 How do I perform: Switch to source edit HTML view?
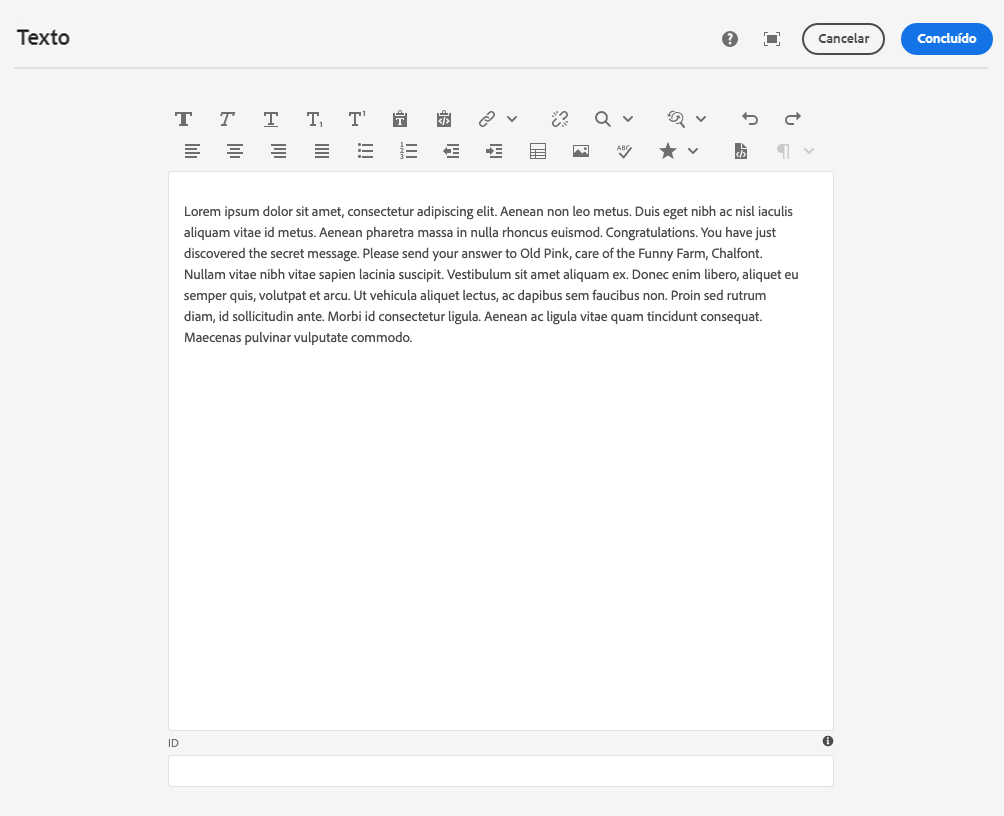point(741,151)
